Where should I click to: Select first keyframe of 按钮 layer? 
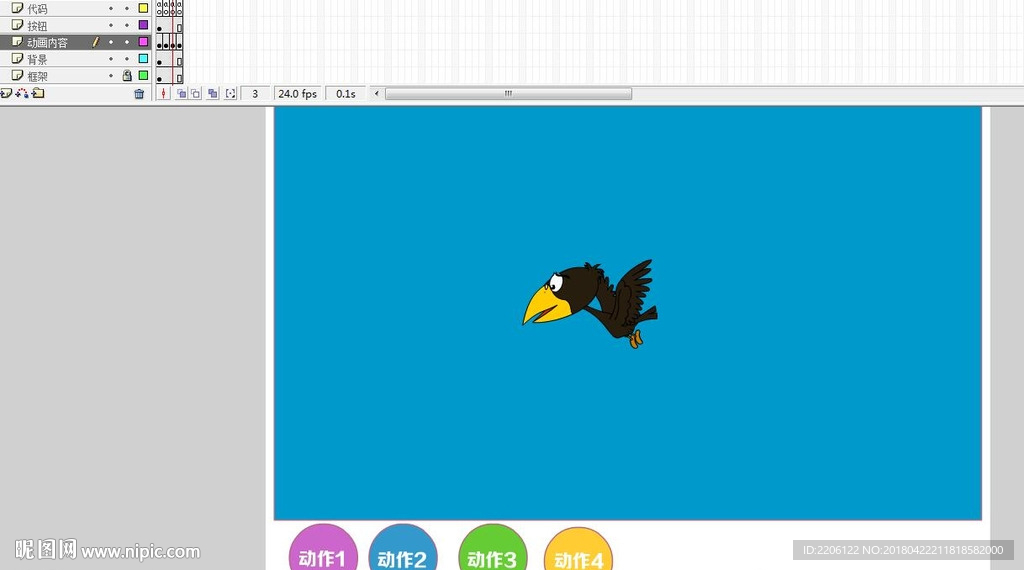(x=159, y=25)
